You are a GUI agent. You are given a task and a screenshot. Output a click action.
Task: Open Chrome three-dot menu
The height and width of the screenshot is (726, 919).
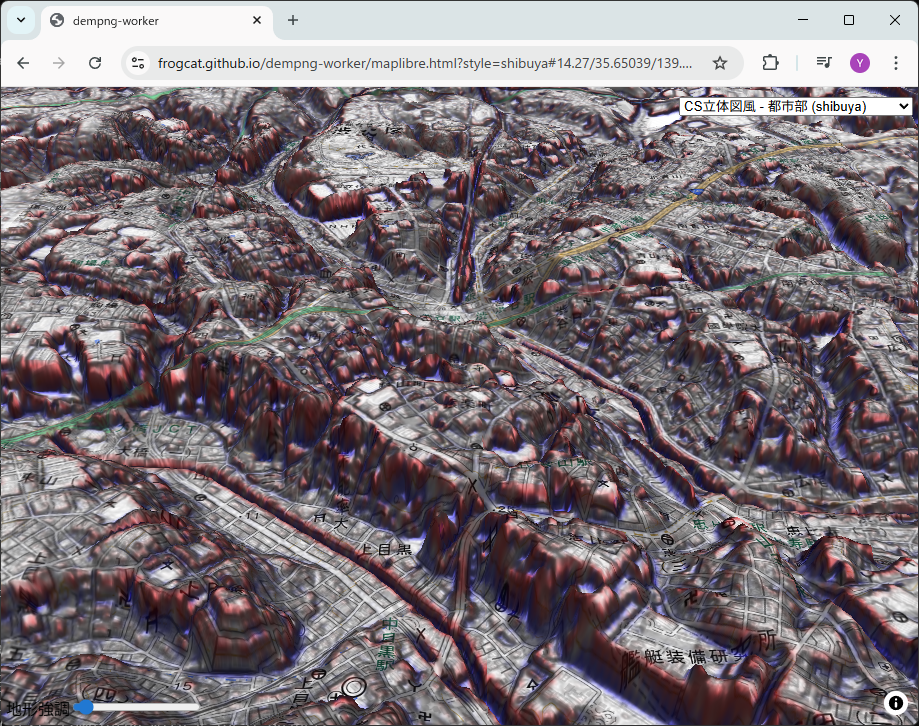(x=896, y=63)
